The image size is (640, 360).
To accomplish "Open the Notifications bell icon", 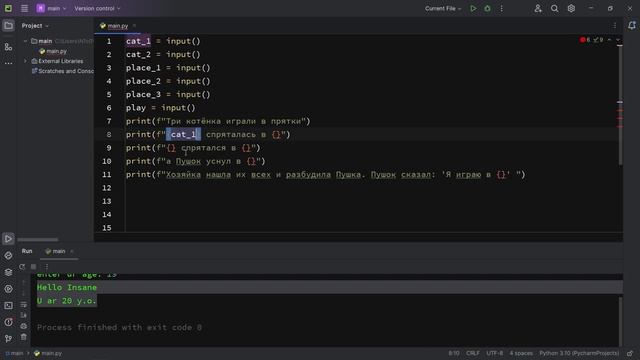I will click(632, 26).
